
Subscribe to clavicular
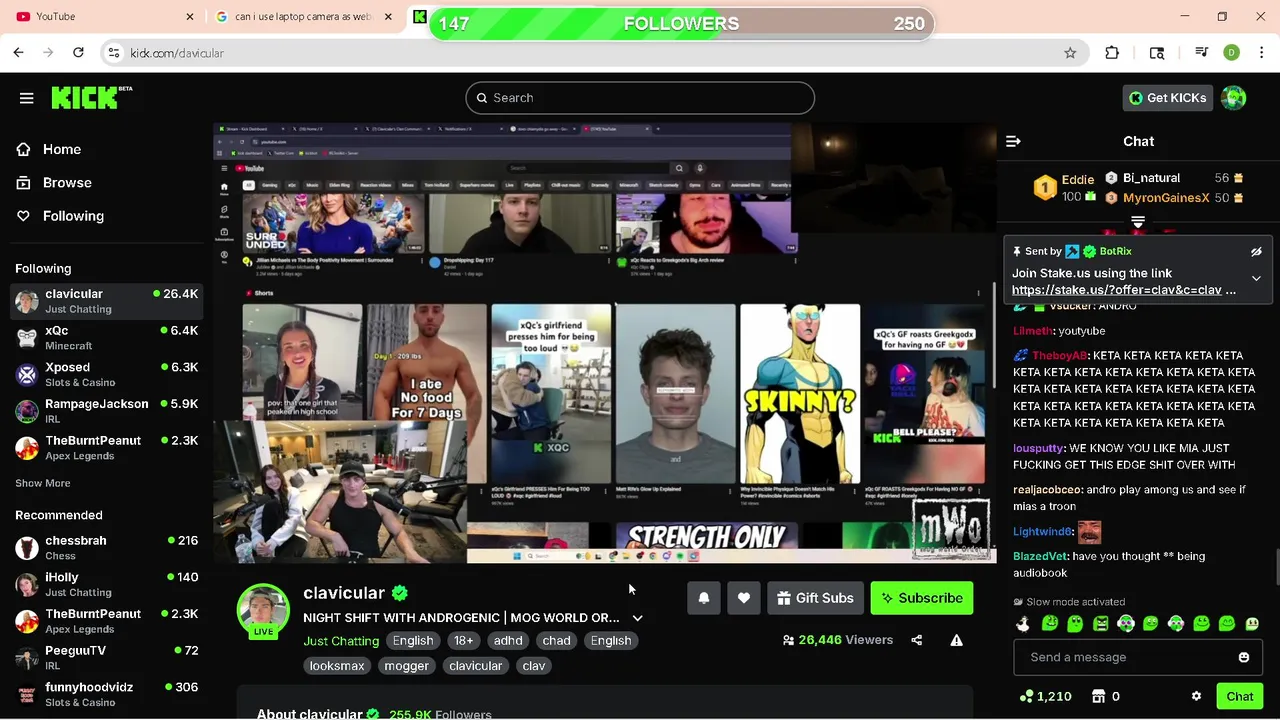922,598
